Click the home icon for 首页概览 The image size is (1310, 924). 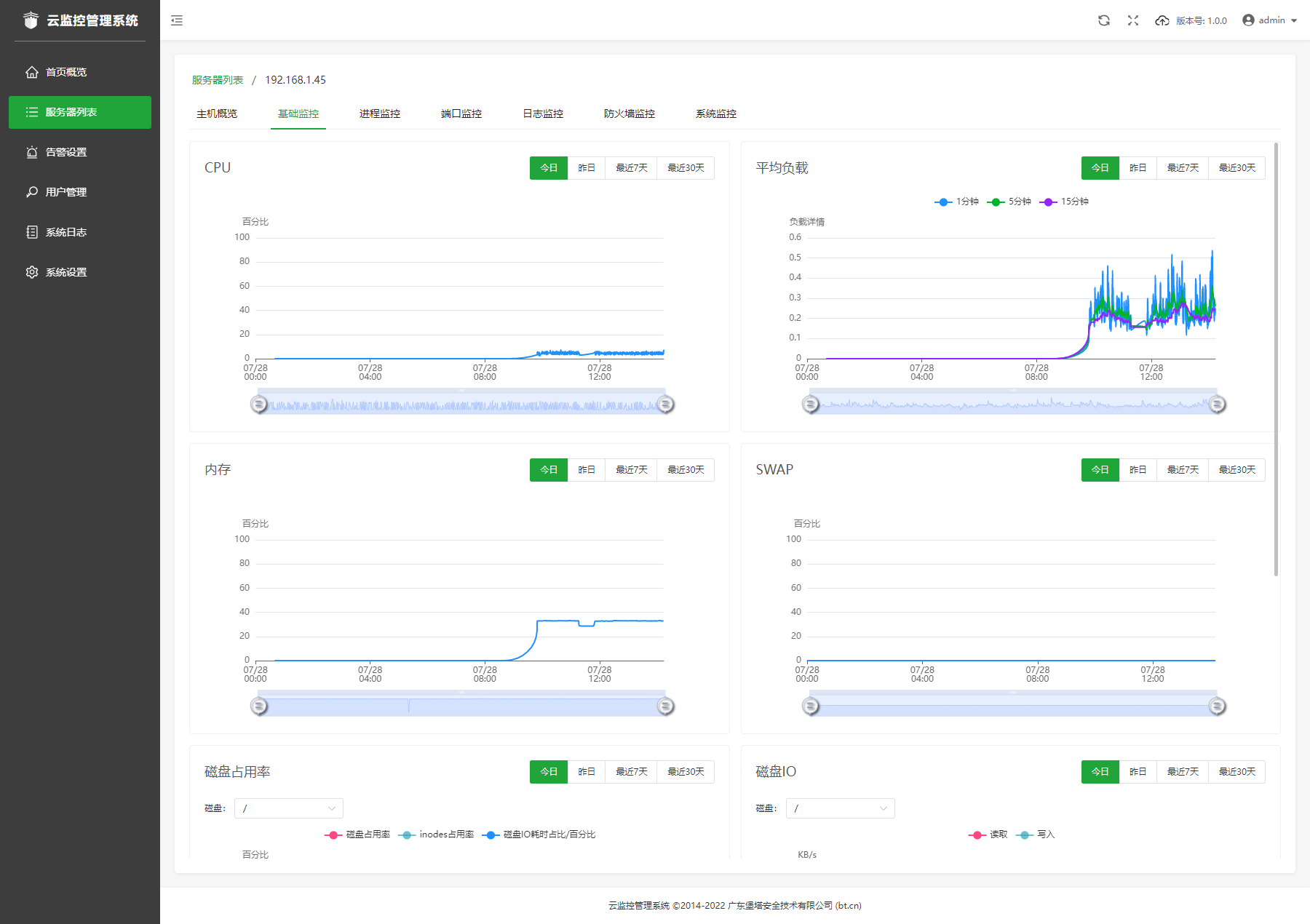point(32,72)
